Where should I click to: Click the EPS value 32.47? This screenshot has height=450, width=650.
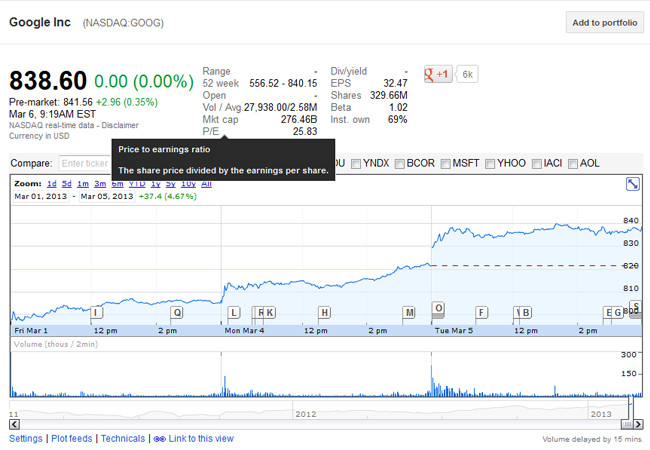tap(395, 83)
